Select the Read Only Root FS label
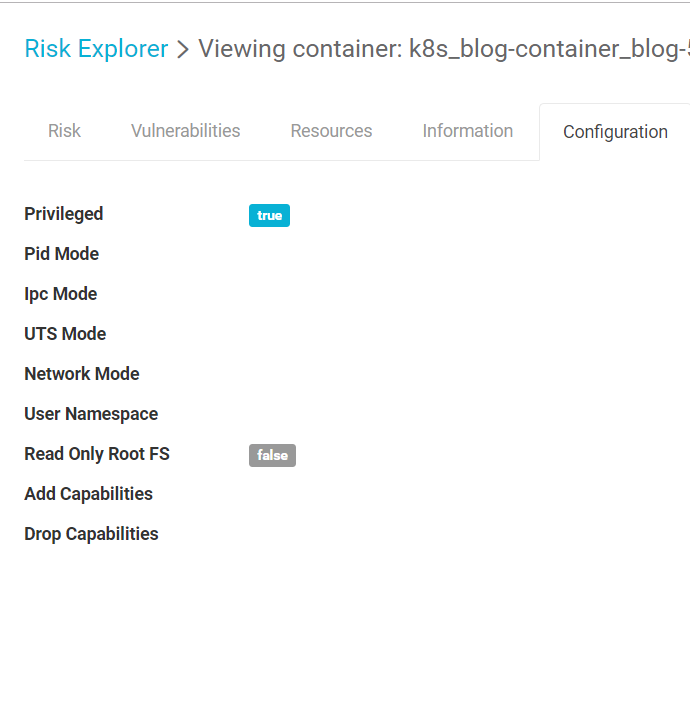 coord(97,454)
